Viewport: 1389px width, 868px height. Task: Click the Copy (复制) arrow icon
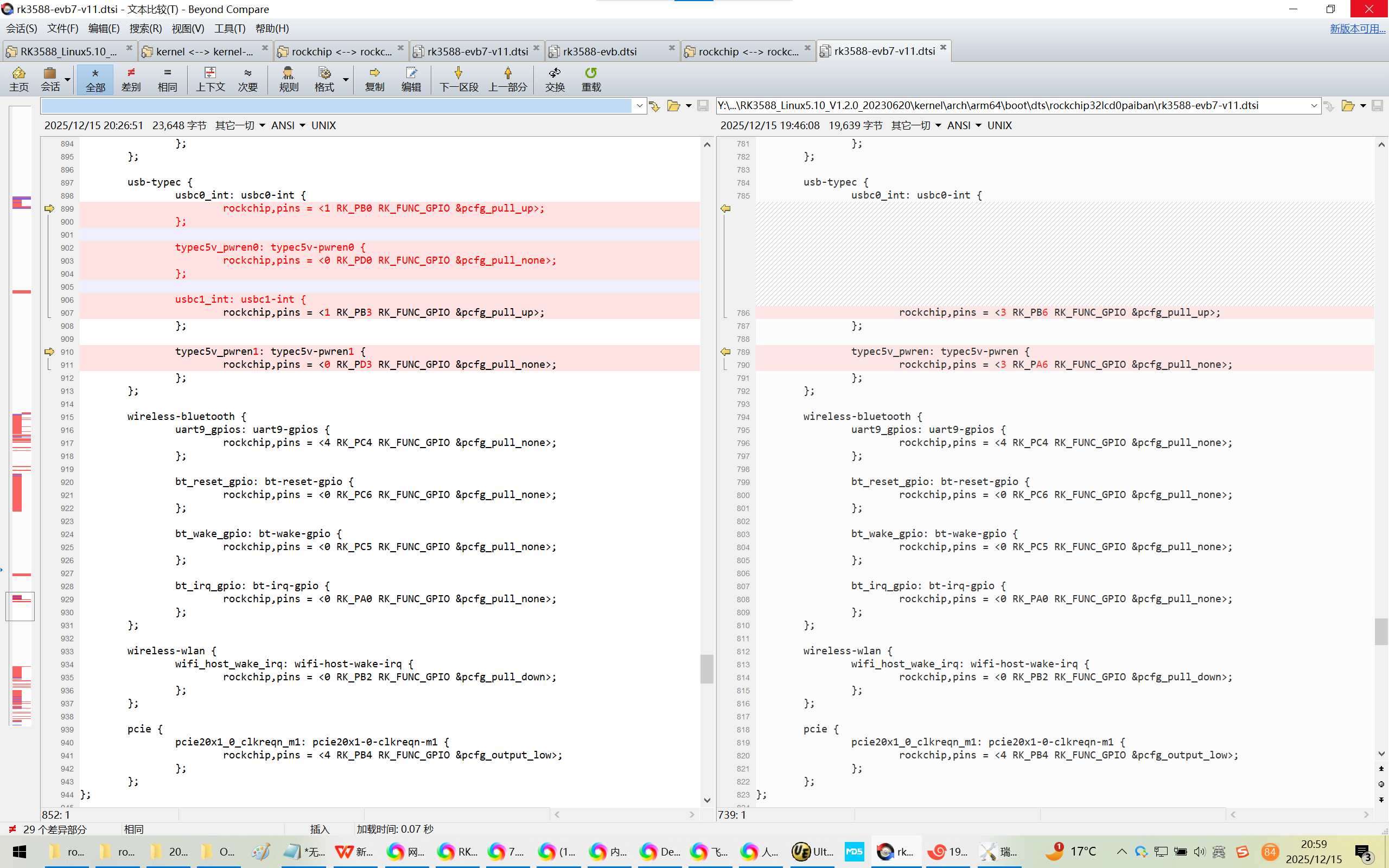374,79
